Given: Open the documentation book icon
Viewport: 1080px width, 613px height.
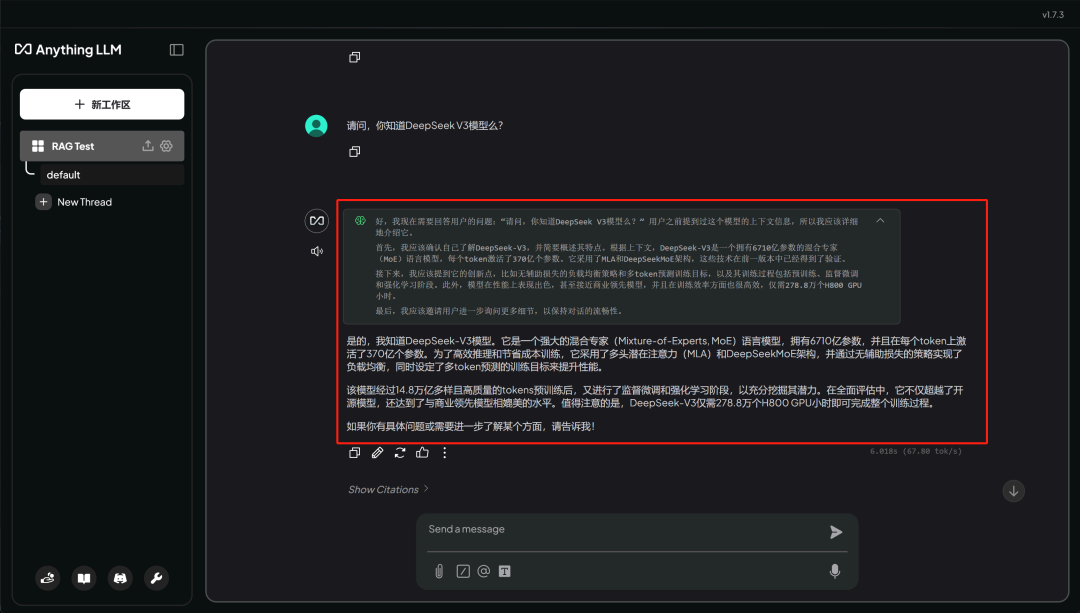Looking at the screenshot, I should pos(84,578).
